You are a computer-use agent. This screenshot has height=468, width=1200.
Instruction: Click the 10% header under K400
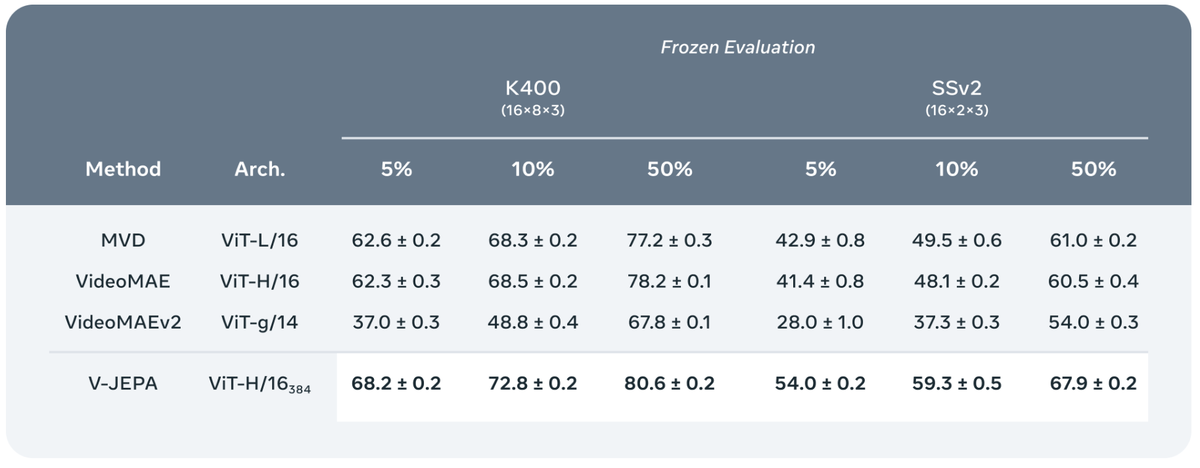point(533,169)
